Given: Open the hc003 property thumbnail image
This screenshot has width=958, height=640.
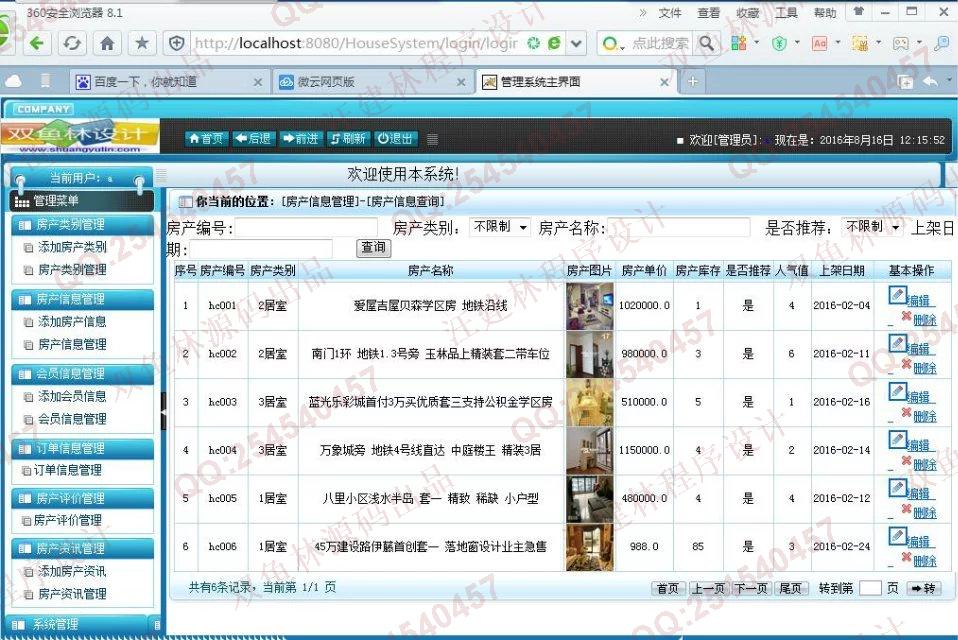Looking at the screenshot, I should 590,402.
